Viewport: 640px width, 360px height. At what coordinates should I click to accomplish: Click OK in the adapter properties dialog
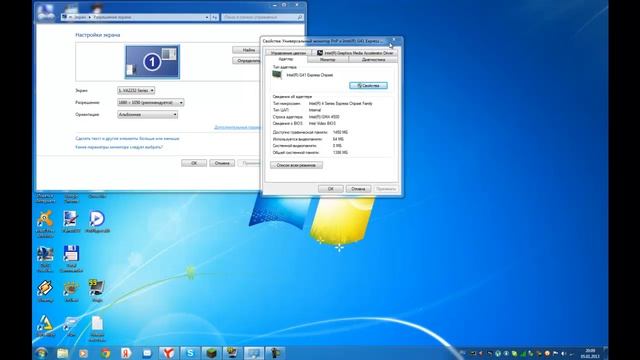[331, 189]
